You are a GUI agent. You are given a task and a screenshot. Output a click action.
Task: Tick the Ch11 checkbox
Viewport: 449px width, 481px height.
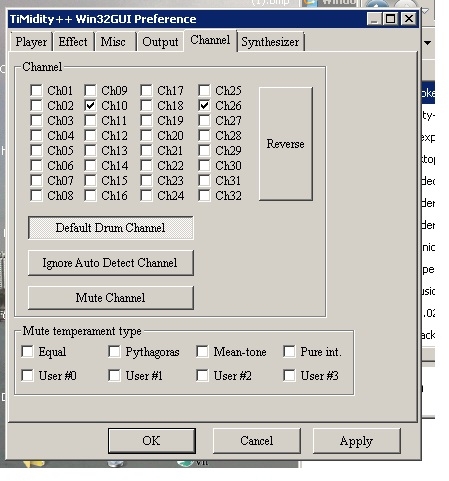90,120
